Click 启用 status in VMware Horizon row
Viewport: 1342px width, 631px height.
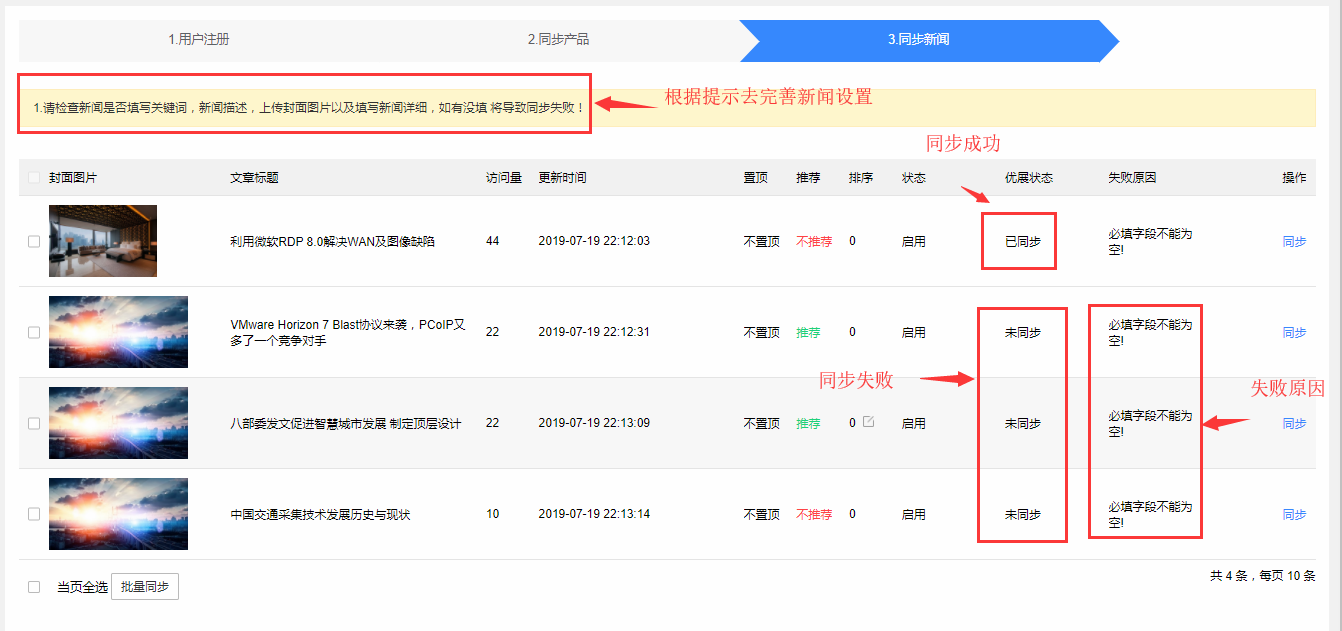pos(914,332)
